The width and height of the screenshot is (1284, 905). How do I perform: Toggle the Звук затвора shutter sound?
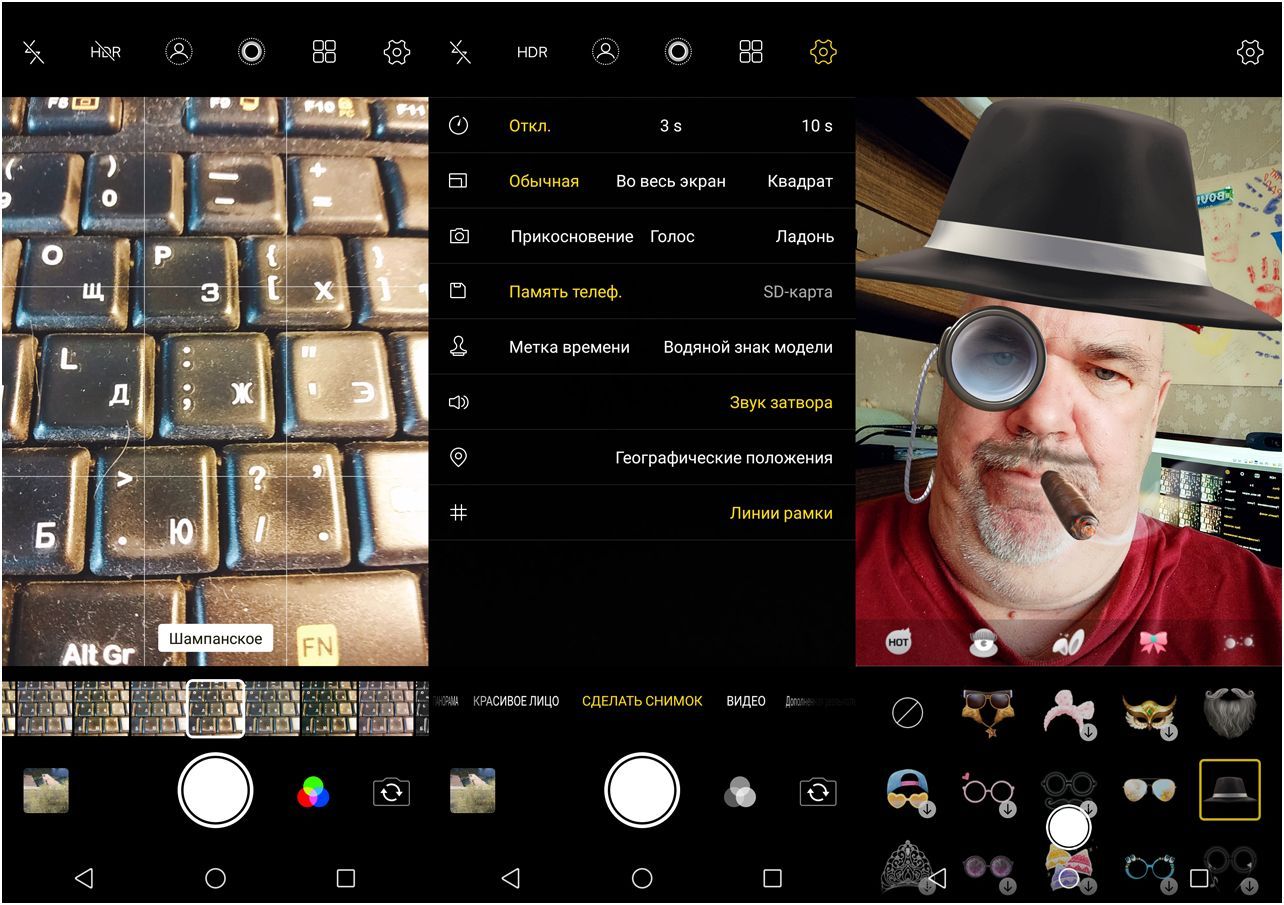(x=780, y=403)
